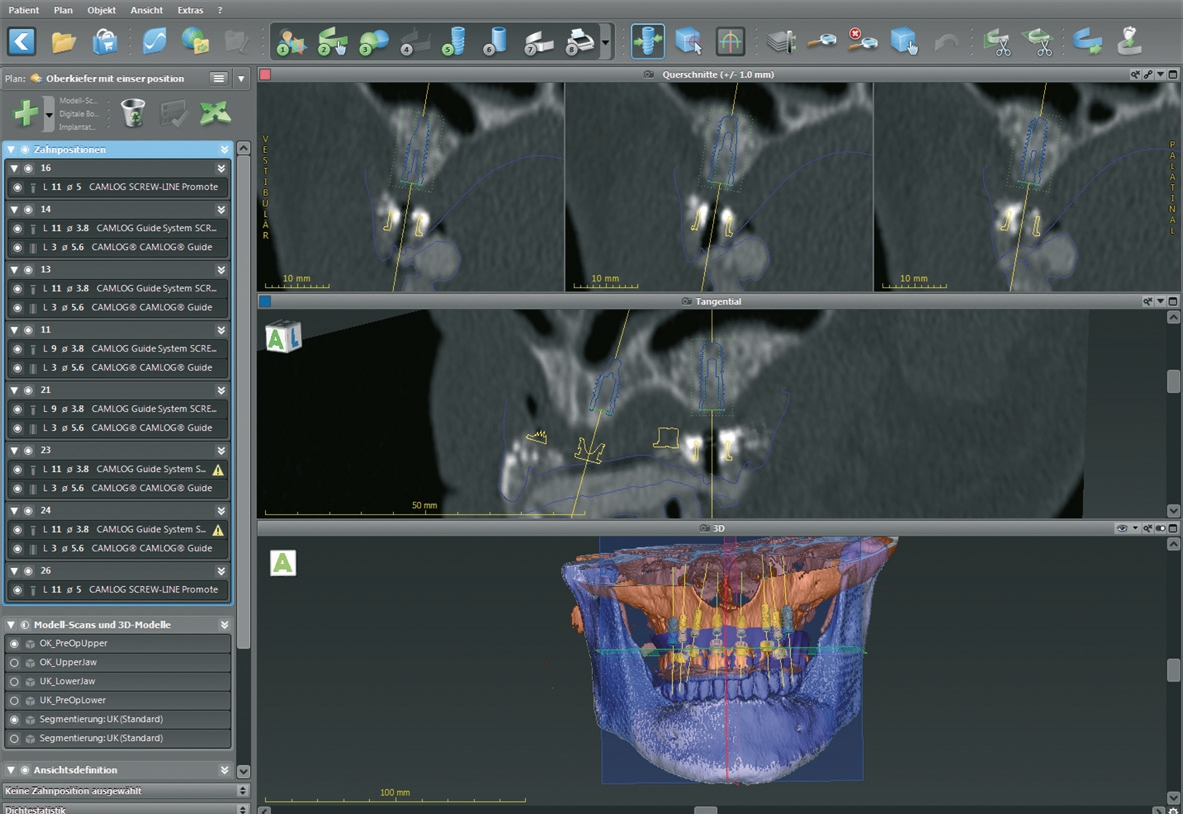The height and width of the screenshot is (814, 1183).
Task: Open the yellow folder icon in toolbar
Action: (x=64, y=42)
